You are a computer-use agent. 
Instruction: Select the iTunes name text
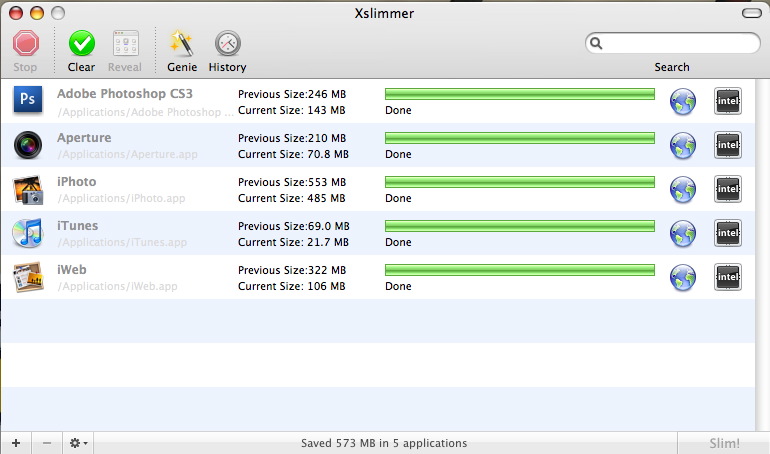[78, 226]
